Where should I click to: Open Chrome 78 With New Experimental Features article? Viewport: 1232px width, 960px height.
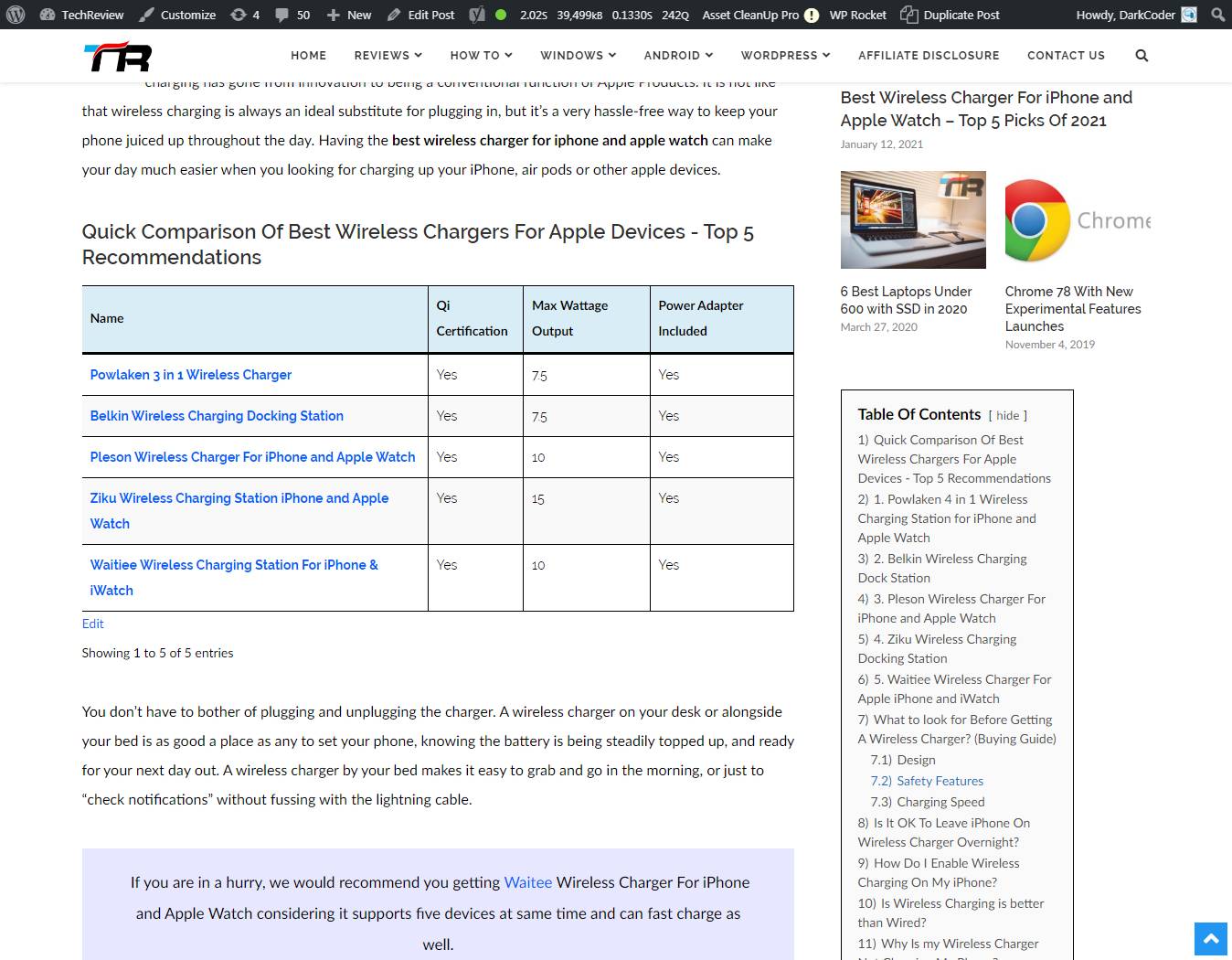coord(1073,309)
